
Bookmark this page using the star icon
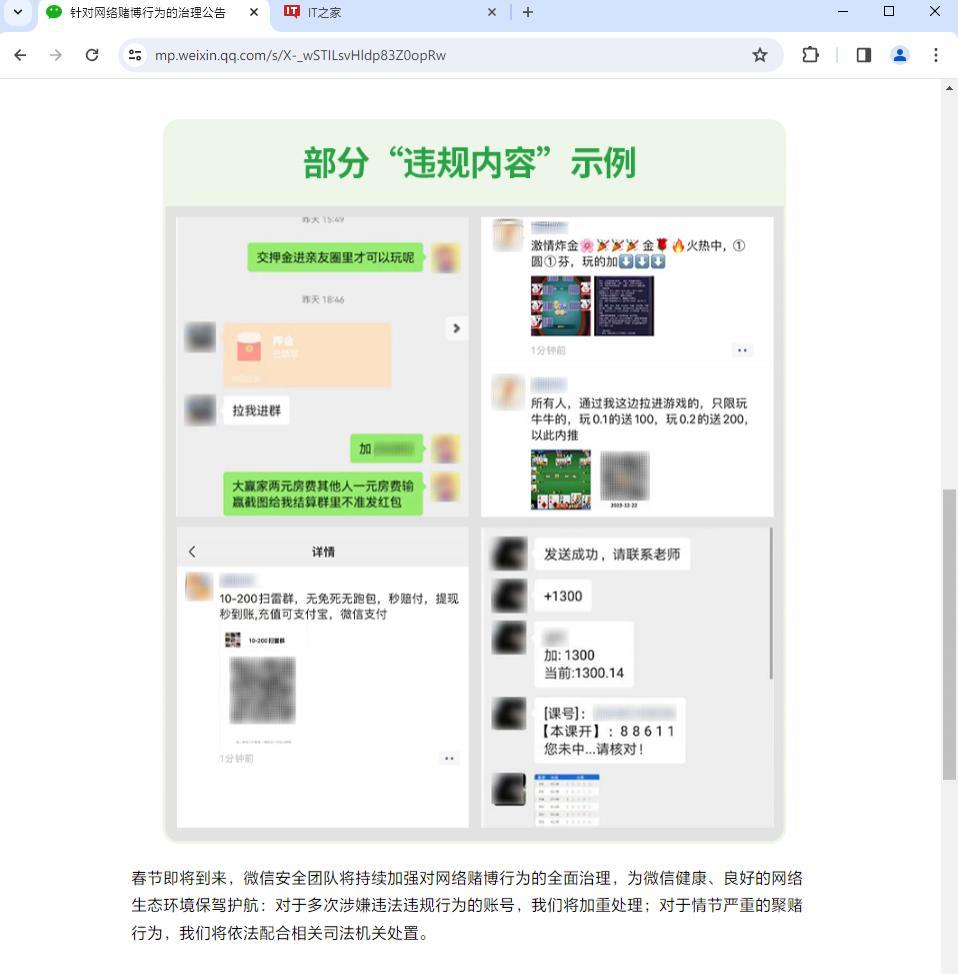click(760, 55)
